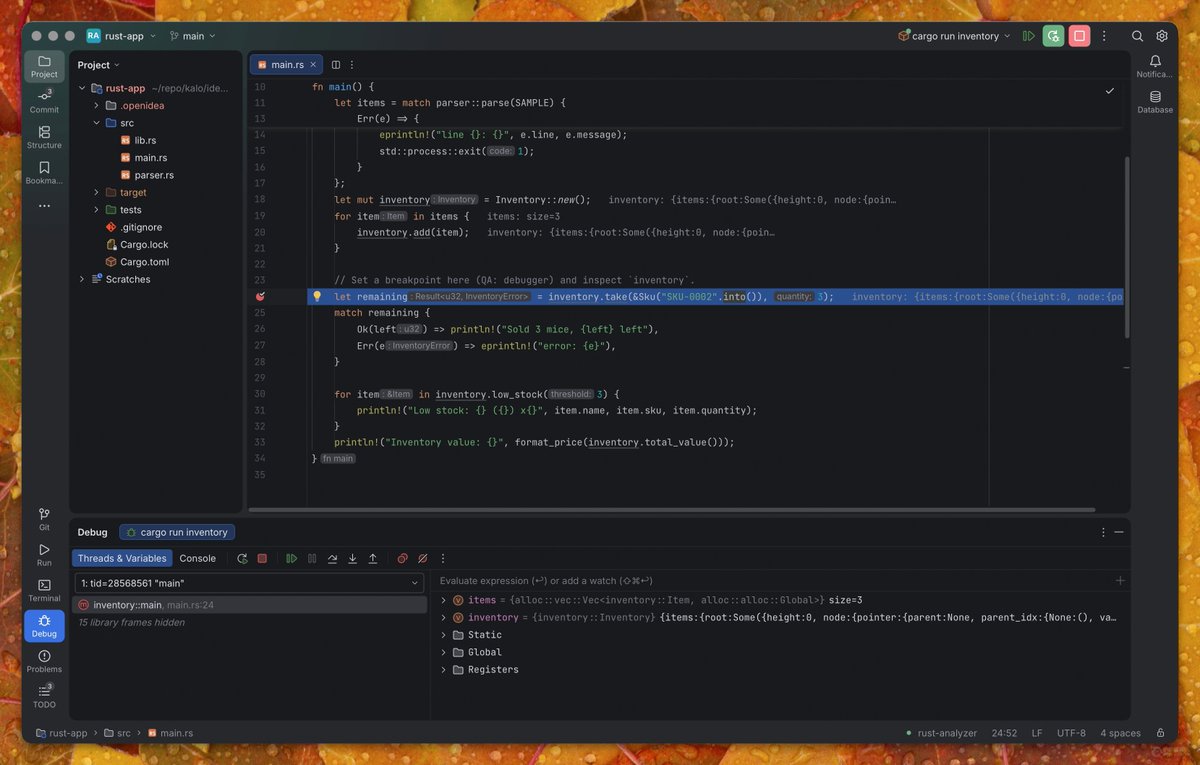1200x765 pixels.
Task: Open the Bookmarks tool window
Action: point(44,173)
